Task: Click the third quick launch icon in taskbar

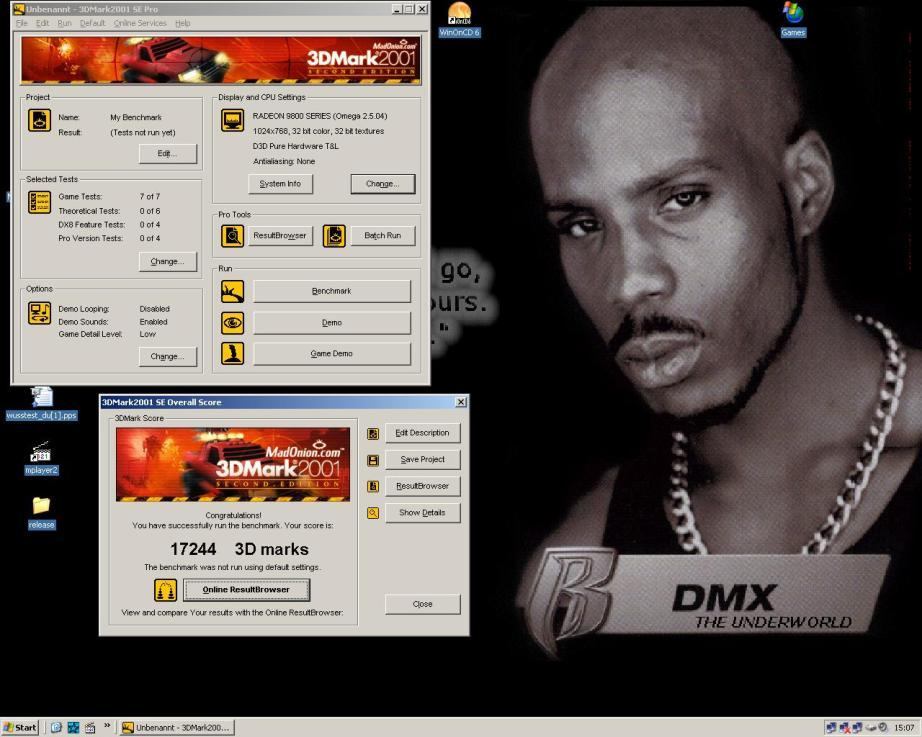Action: [90, 728]
